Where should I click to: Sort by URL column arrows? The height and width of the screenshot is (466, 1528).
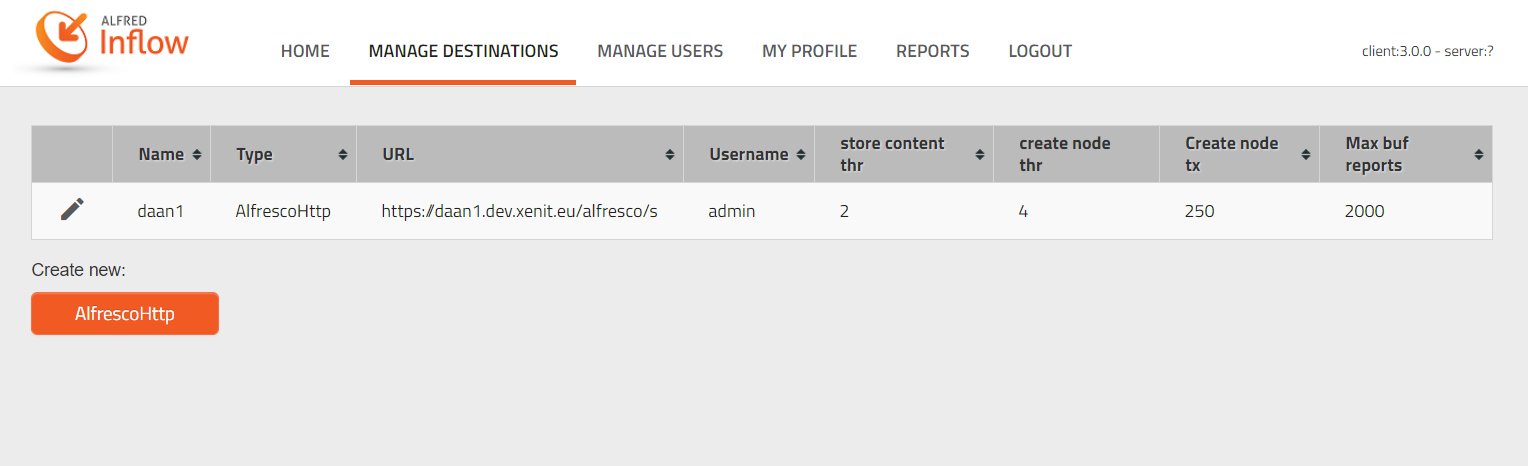[x=670, y=155]
